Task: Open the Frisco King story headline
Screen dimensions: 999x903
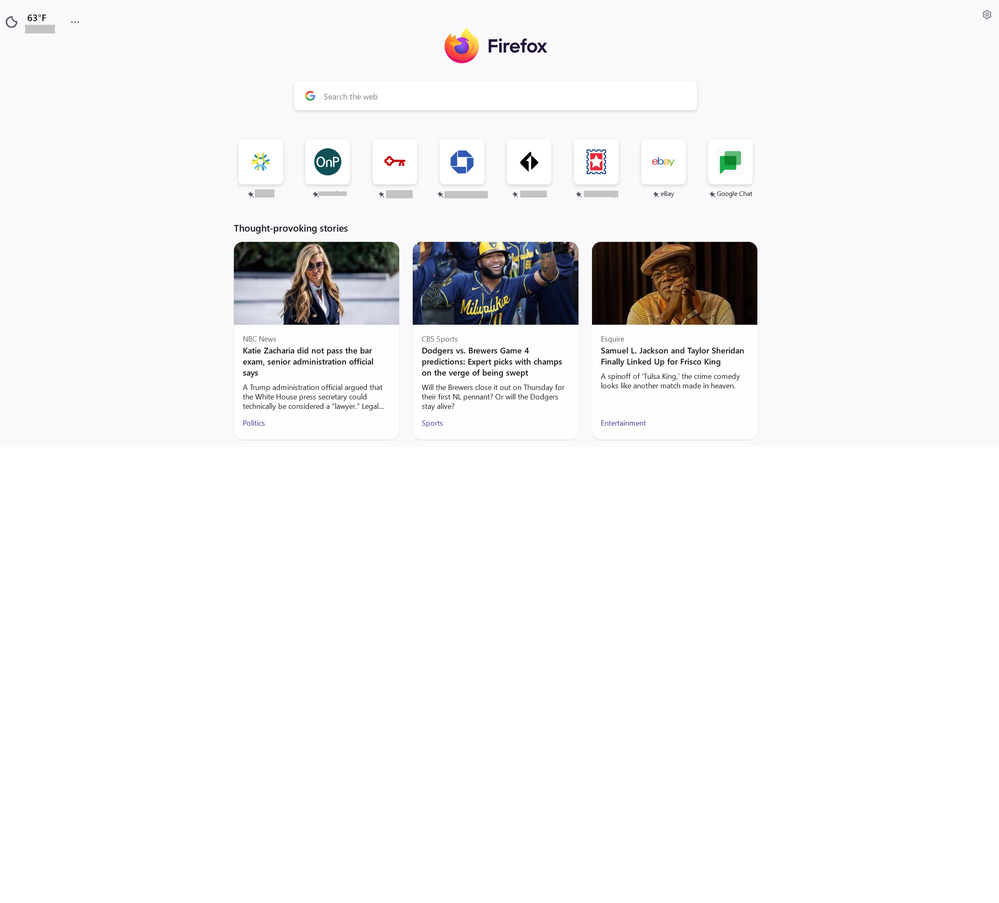Action: [672, 356]
